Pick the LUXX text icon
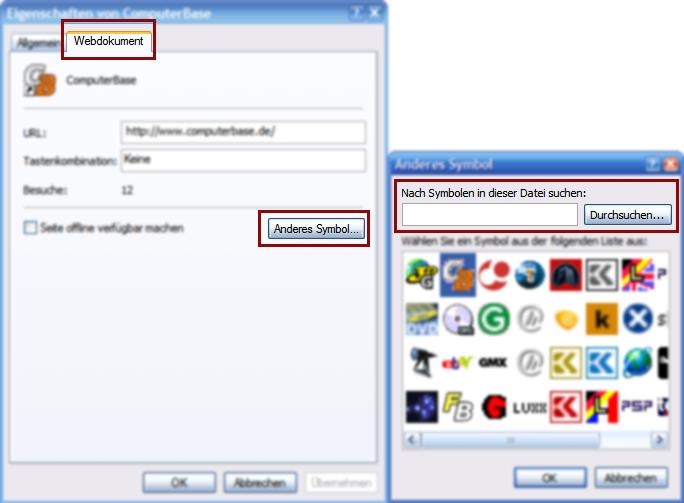The image size is (684, 503). tap(529, 408)
